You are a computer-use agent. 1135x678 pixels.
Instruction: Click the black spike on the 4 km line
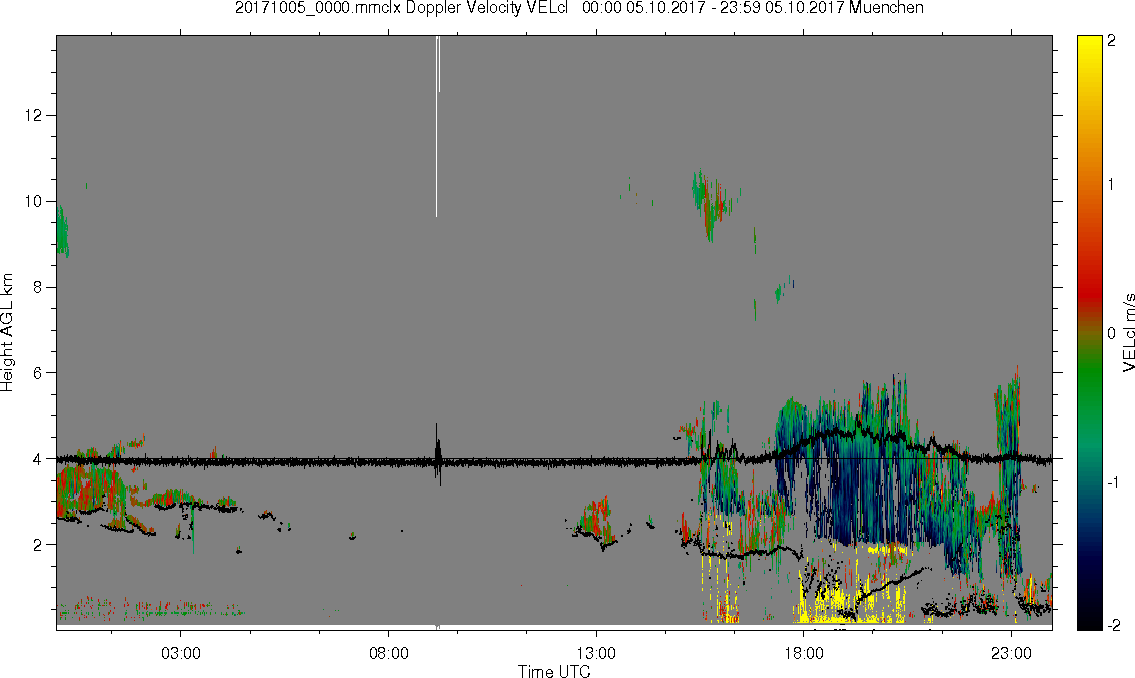coord(437,454)
